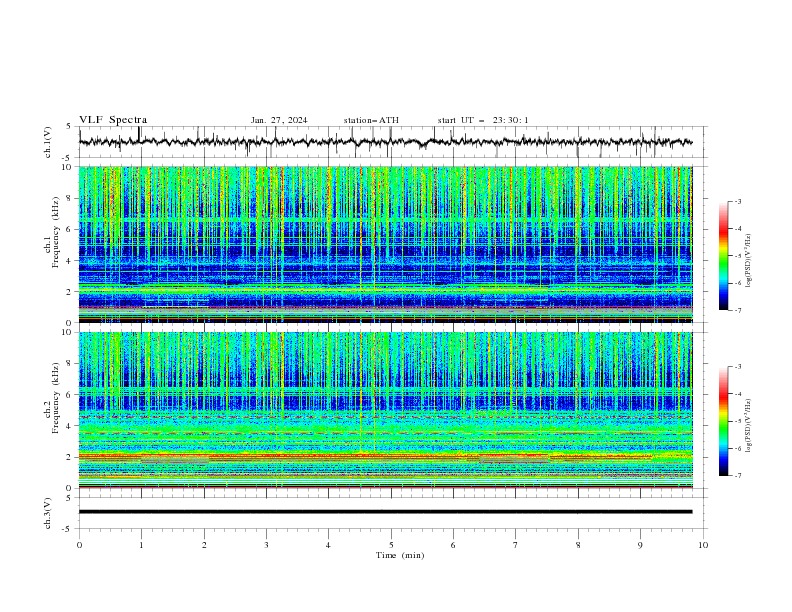
Task: Click the ch.1 spectrogram color scale bar
Action: [723, 256]
